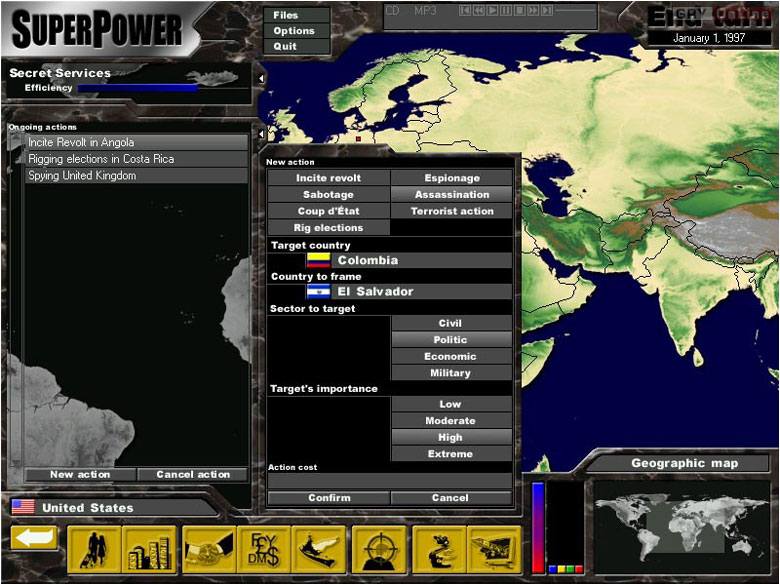Collapse the New action panel arrow
Viewport: 780px width, 585px height.
tap(261, 134)
